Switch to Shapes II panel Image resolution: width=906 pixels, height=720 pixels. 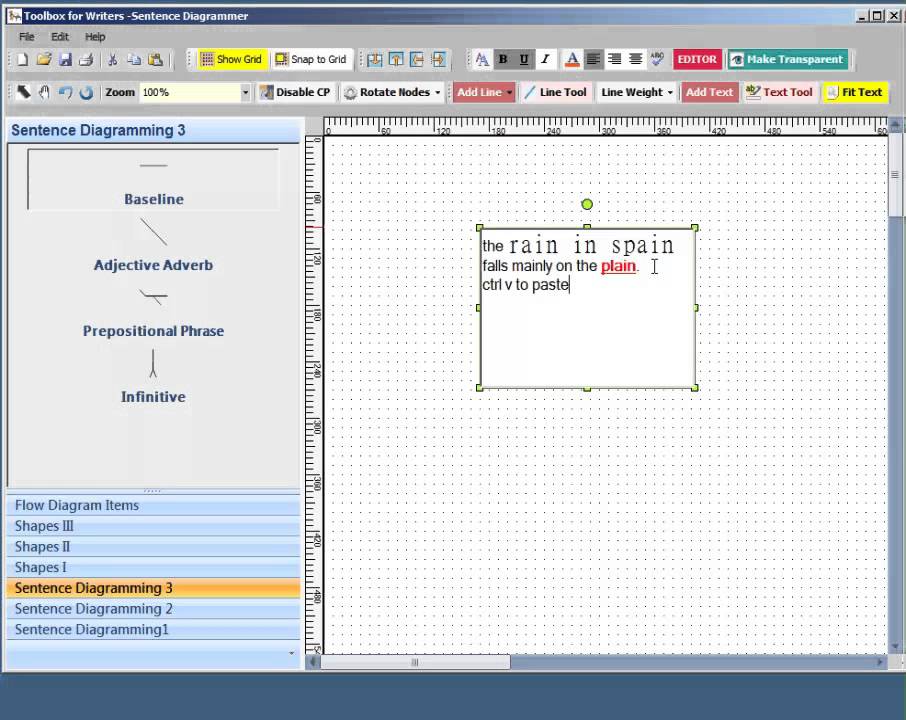[x=154, y=547]
